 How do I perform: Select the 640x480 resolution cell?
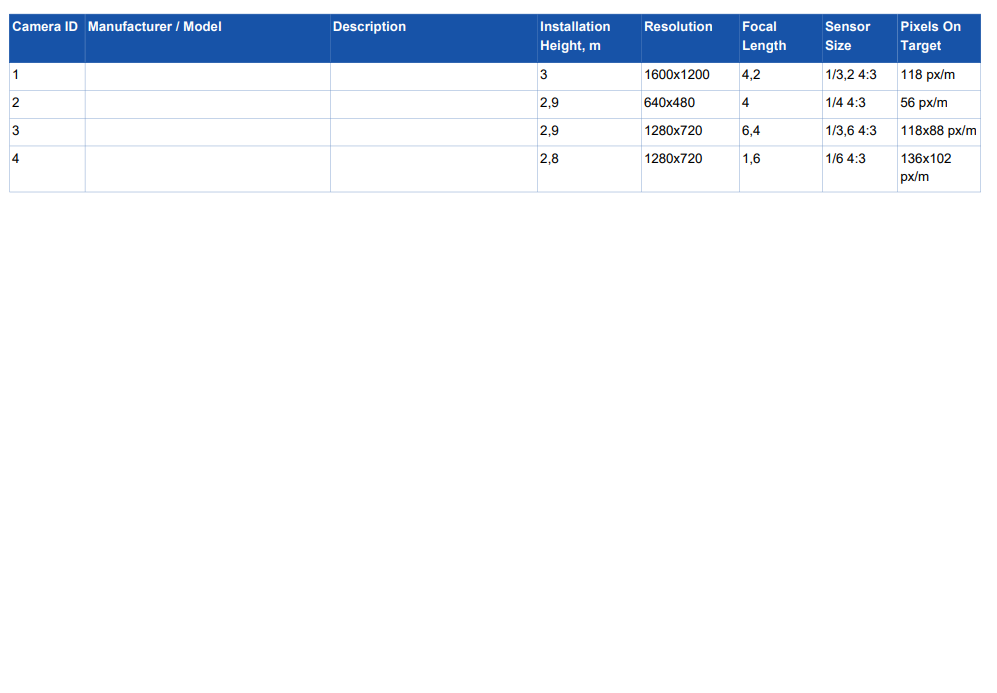click(669, 103)
